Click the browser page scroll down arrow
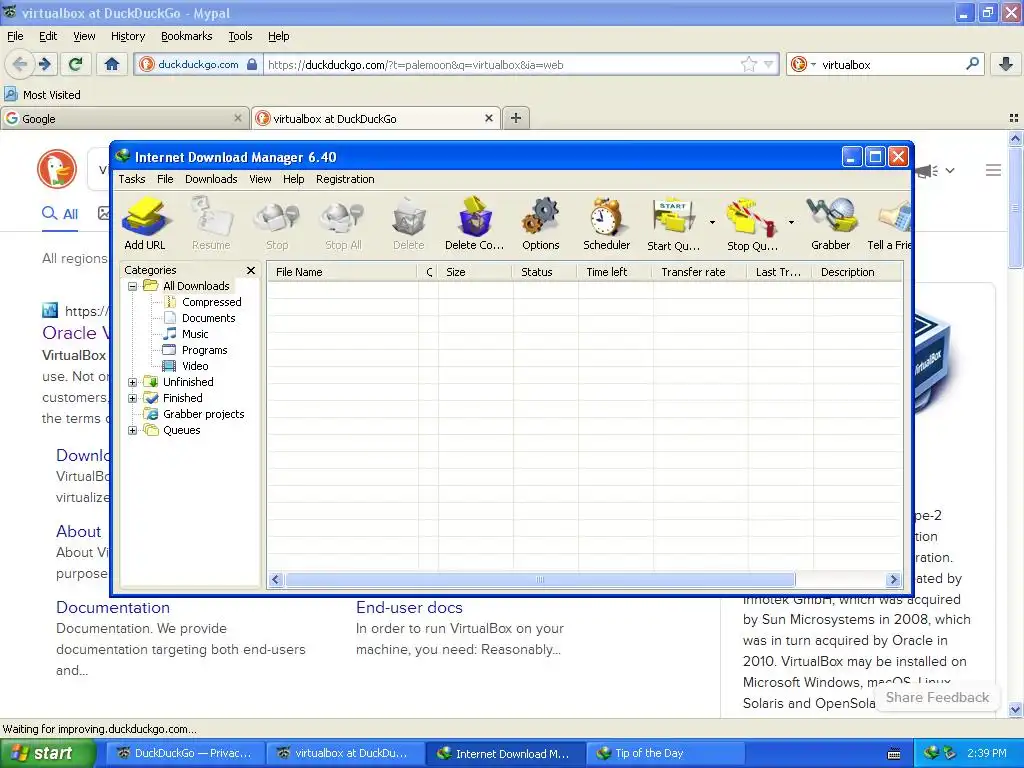1024x768 pixels. (1015, 709)
